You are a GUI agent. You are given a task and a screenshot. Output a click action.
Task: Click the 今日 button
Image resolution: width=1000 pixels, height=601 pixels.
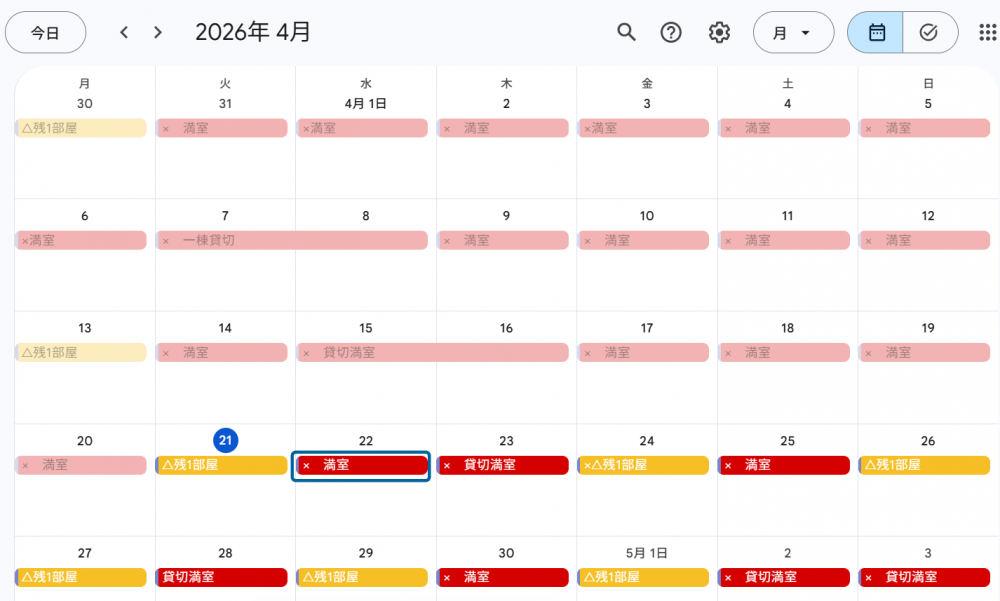tap(45, 32)
